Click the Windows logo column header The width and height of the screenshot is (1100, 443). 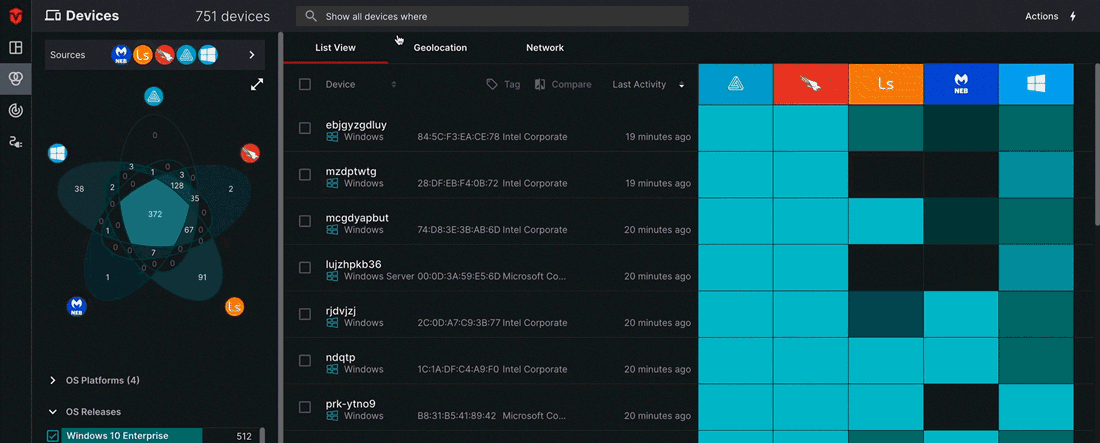(1036, 84)
